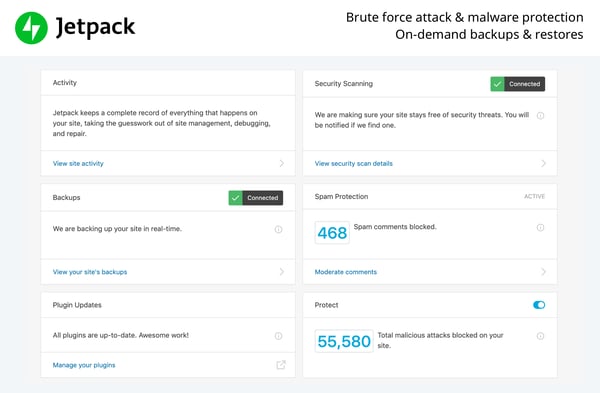Open the View site activity link
The height and width of the screenshot is (393, 600).
[x=78, y=163]
